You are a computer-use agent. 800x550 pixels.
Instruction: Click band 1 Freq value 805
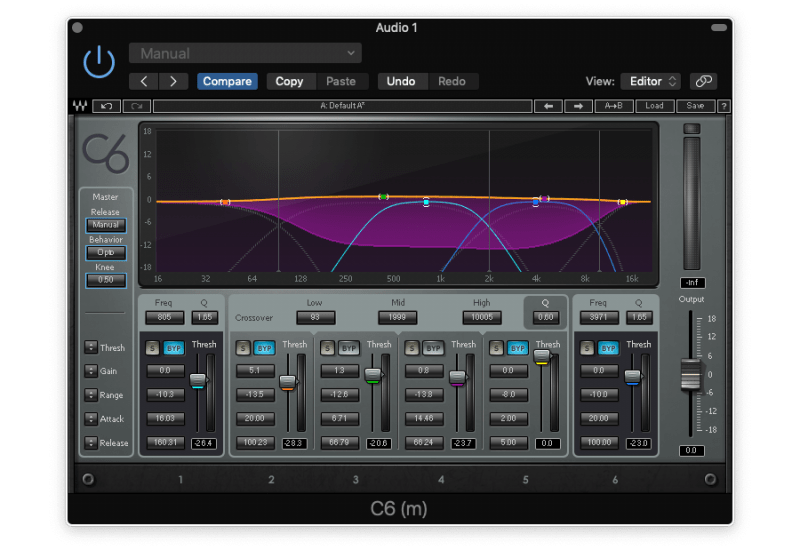click(x=164, y=317)
